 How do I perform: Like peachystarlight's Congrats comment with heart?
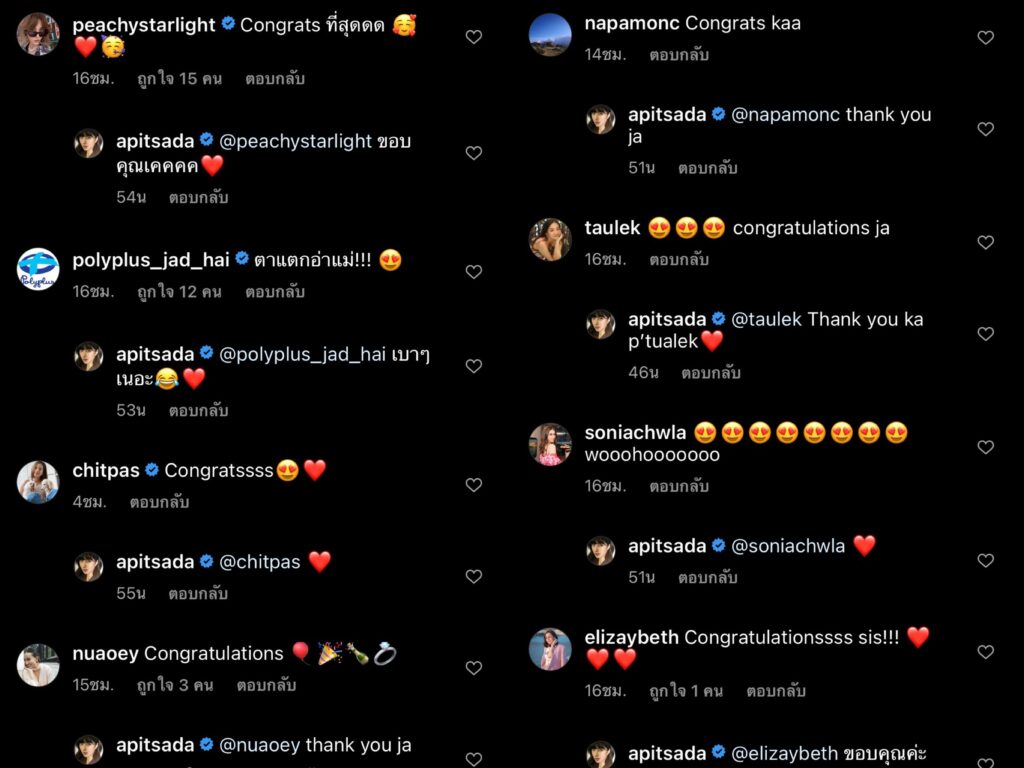coord(473,37)
